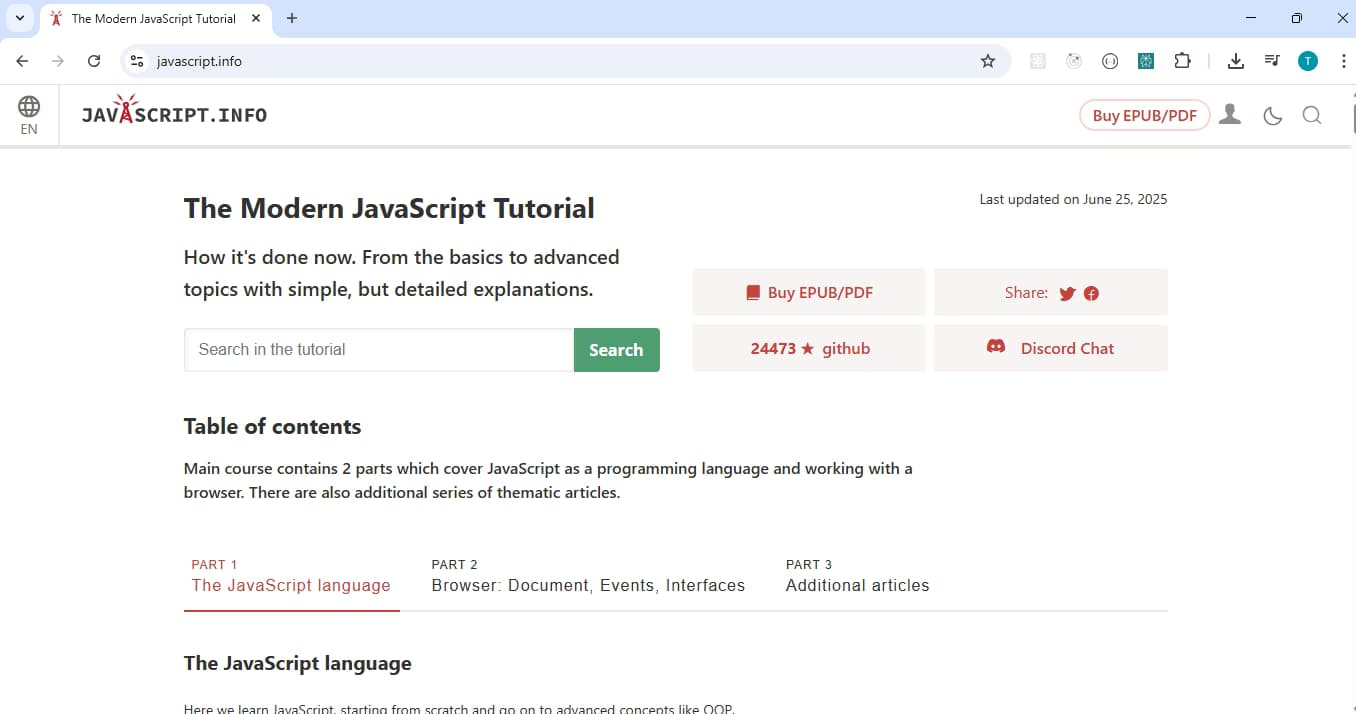Click the user profile silhouette icon
The height and width of the screenshot is (714, 1356).
click(1230, 114)
